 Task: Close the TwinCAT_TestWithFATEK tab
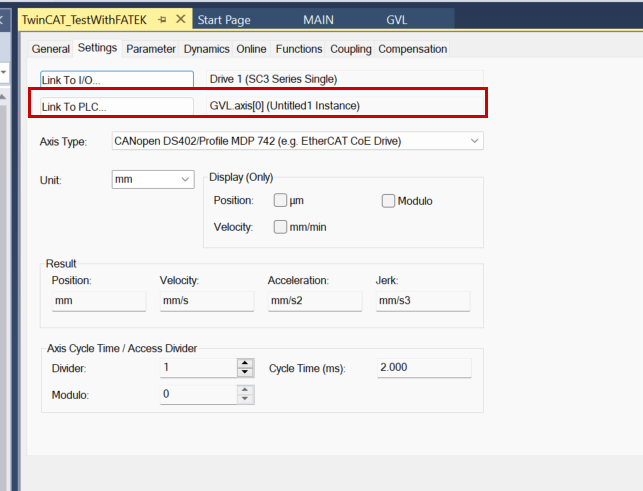[x=181, y=19]
